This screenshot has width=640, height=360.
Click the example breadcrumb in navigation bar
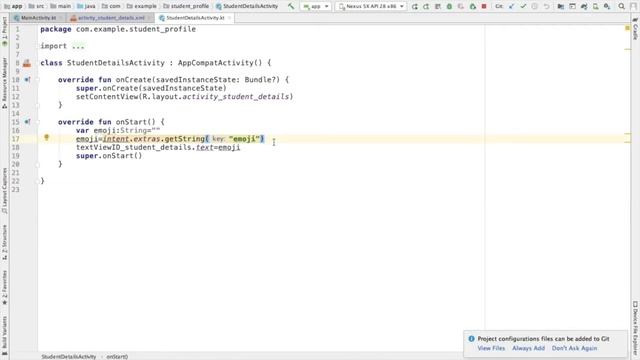coord(142,6)
